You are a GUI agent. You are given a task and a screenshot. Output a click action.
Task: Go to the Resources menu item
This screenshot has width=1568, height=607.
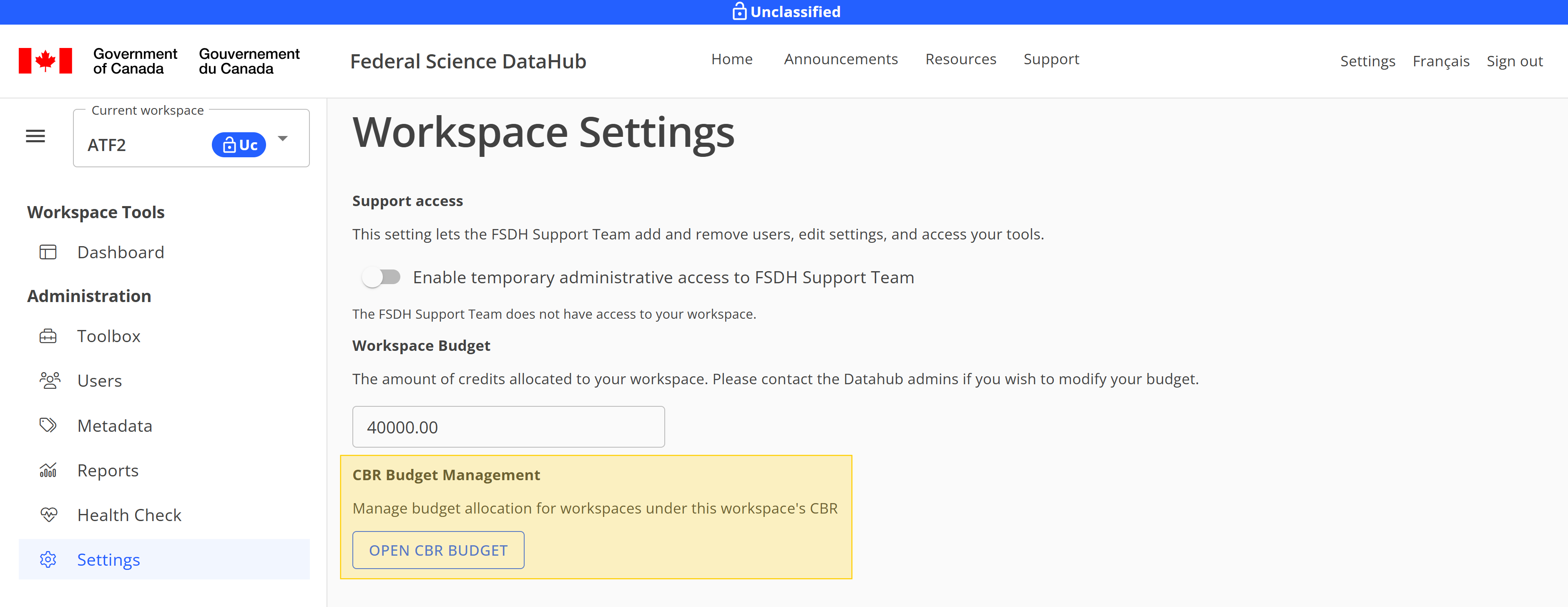coord(960,59)
